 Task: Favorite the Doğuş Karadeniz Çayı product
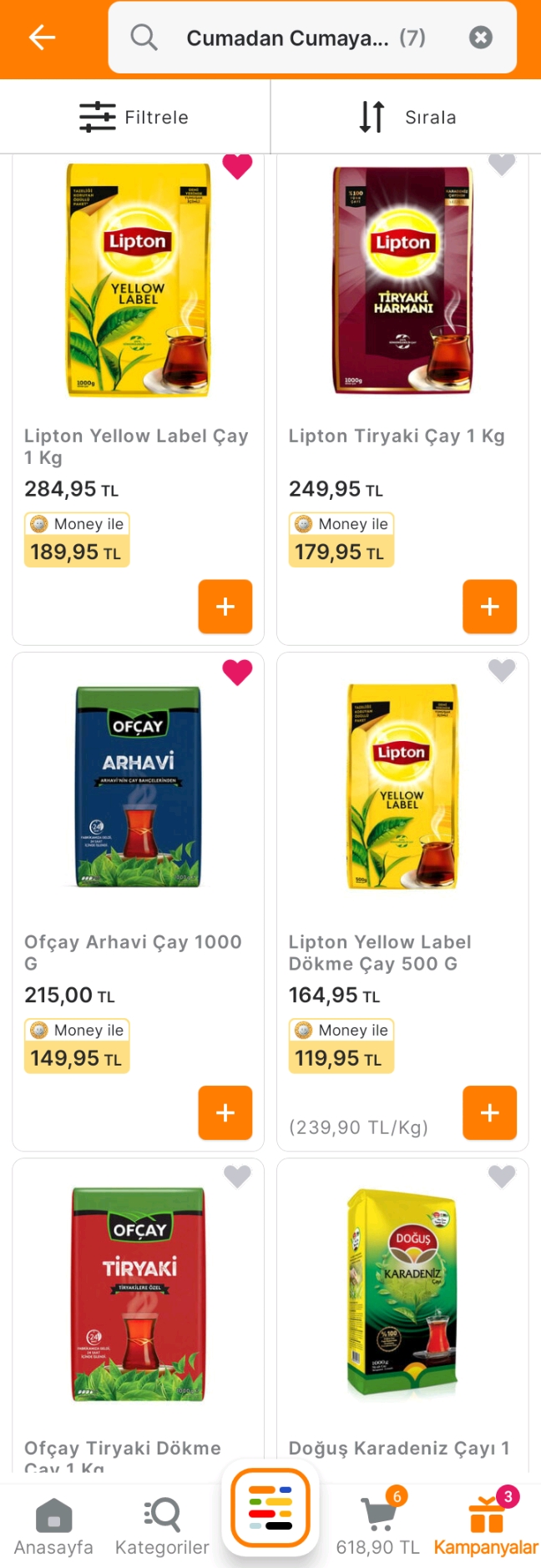(x=502, y=1177)
